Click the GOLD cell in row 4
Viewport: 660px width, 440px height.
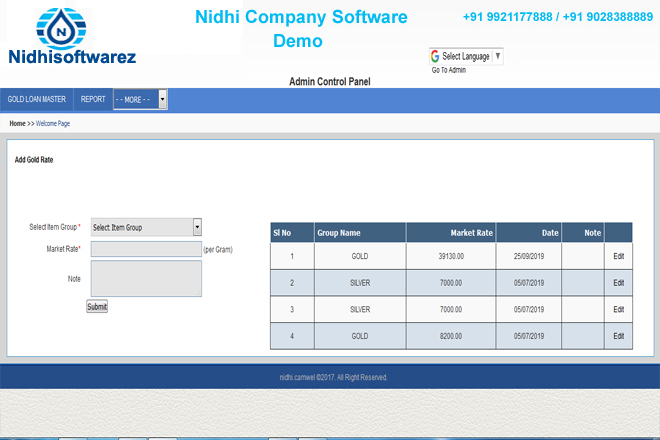(360, 336)
